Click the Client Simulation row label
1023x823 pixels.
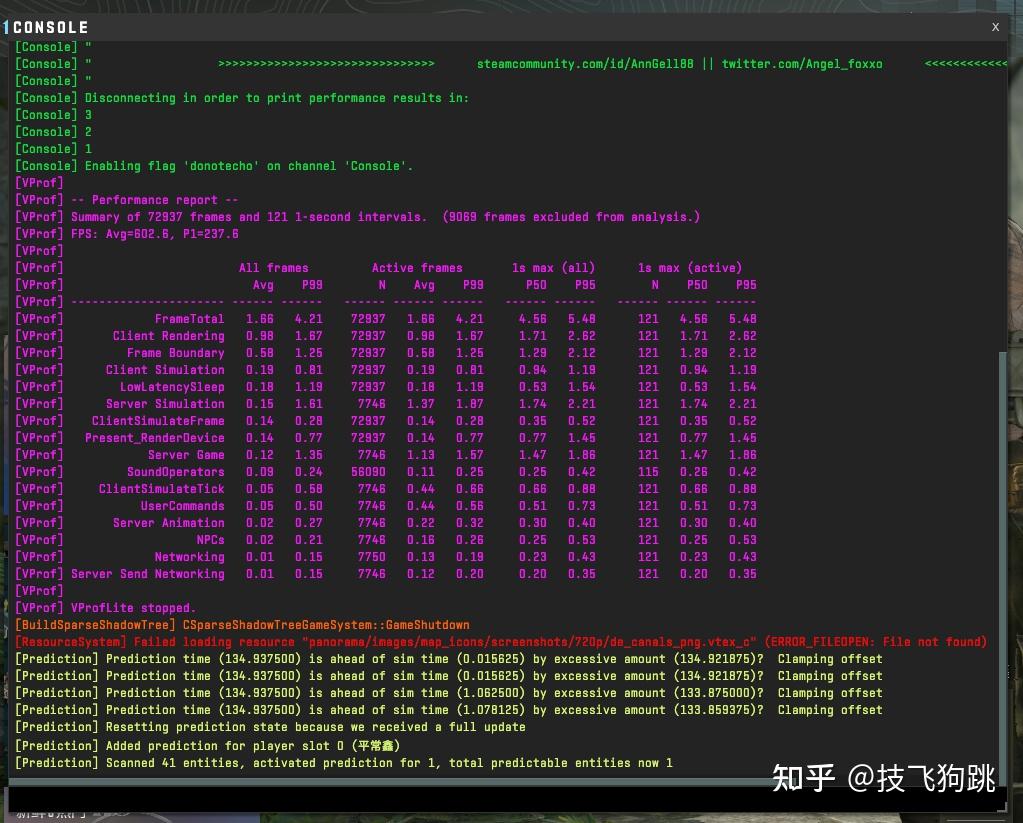[x=165, y=369]
